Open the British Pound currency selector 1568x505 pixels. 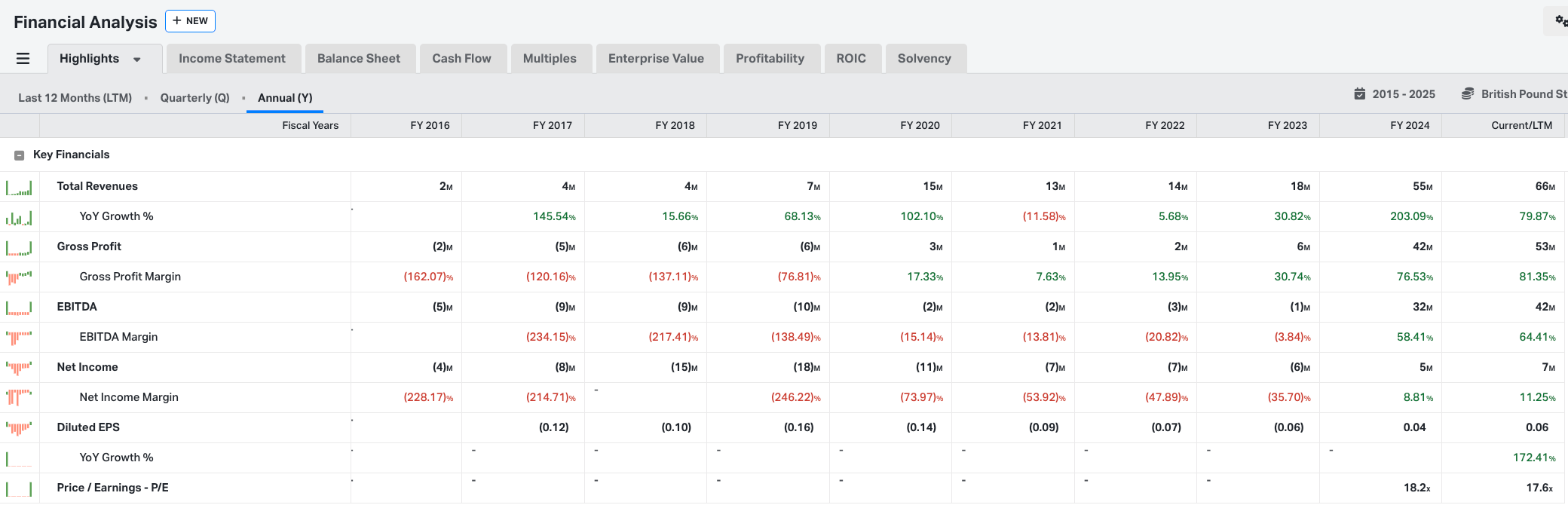tap(1514, 94)
